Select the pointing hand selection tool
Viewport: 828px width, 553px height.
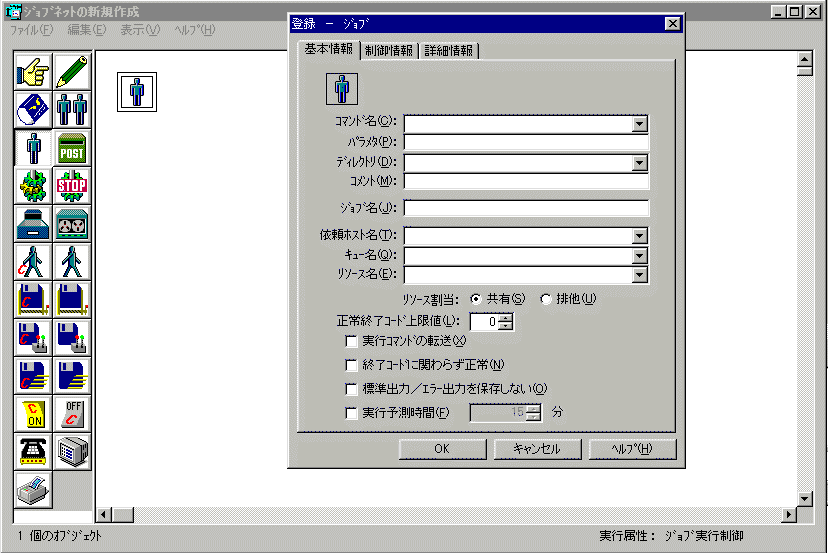[x=33, y=72]
